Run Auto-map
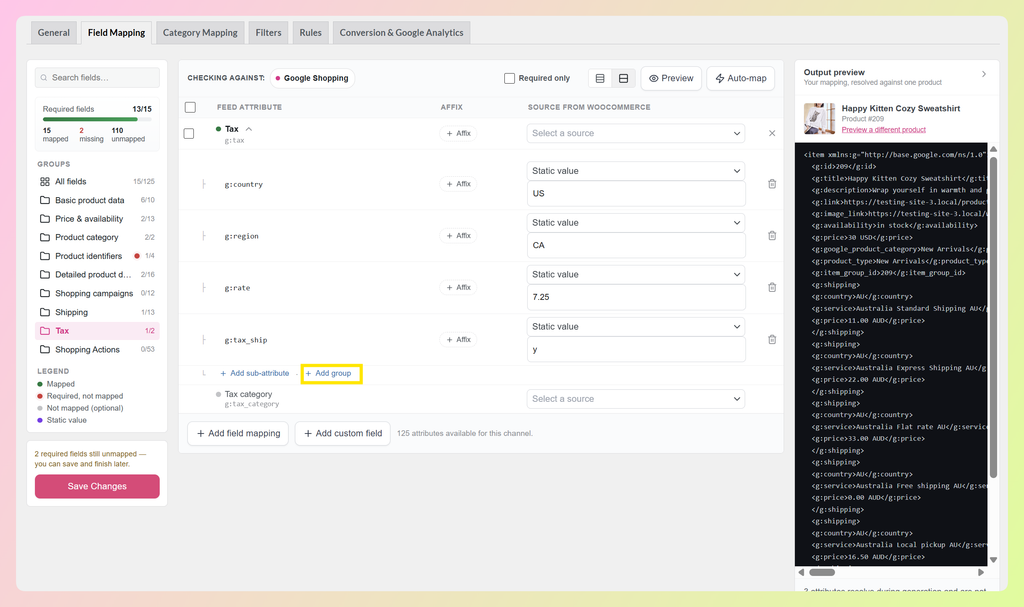 click(741, 78)
